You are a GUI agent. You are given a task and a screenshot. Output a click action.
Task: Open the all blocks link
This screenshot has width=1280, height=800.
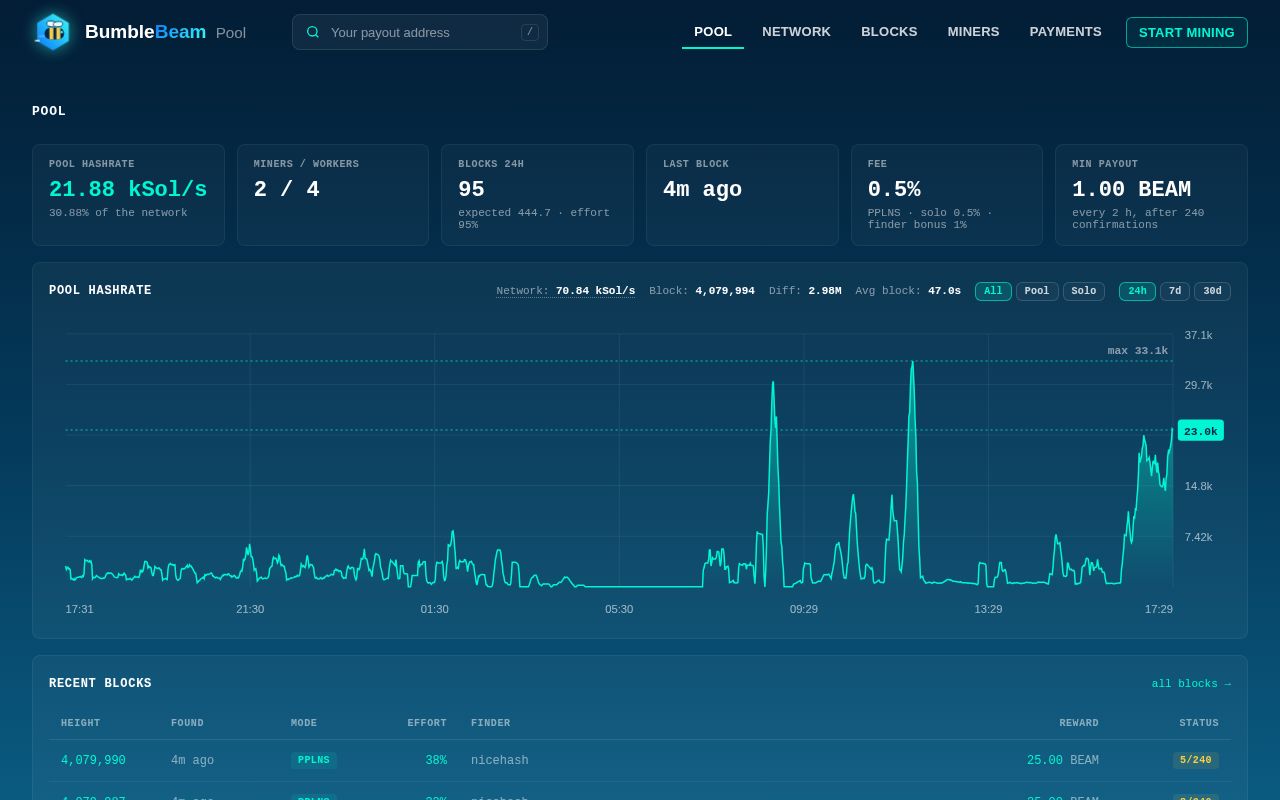pyautogui.click(x=1191, y=684)
